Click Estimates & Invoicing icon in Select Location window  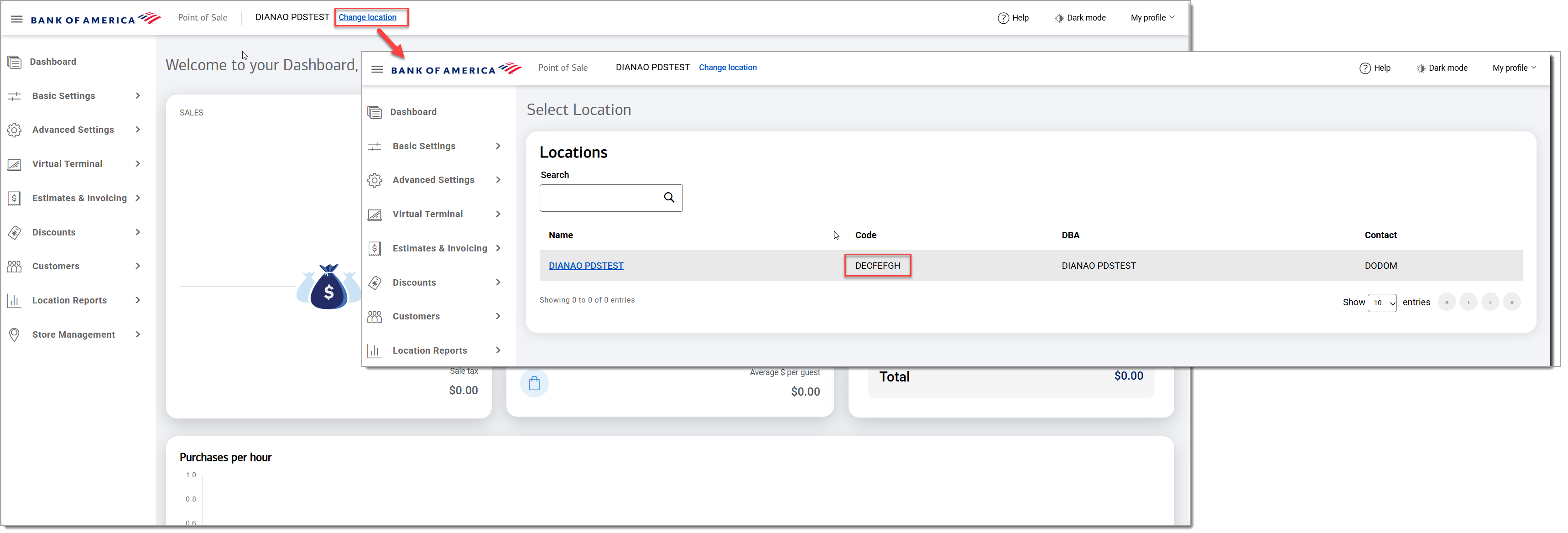tap(375, 249)
